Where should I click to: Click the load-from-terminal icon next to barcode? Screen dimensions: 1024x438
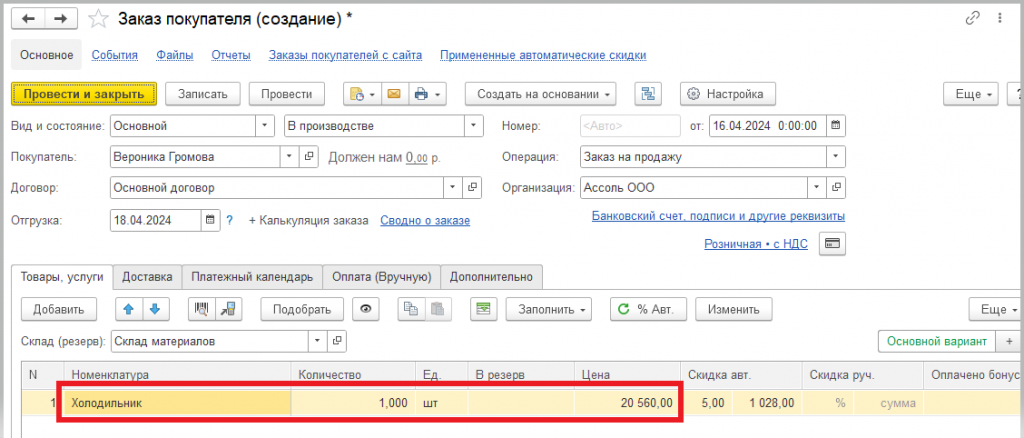(x=229, y=309)
